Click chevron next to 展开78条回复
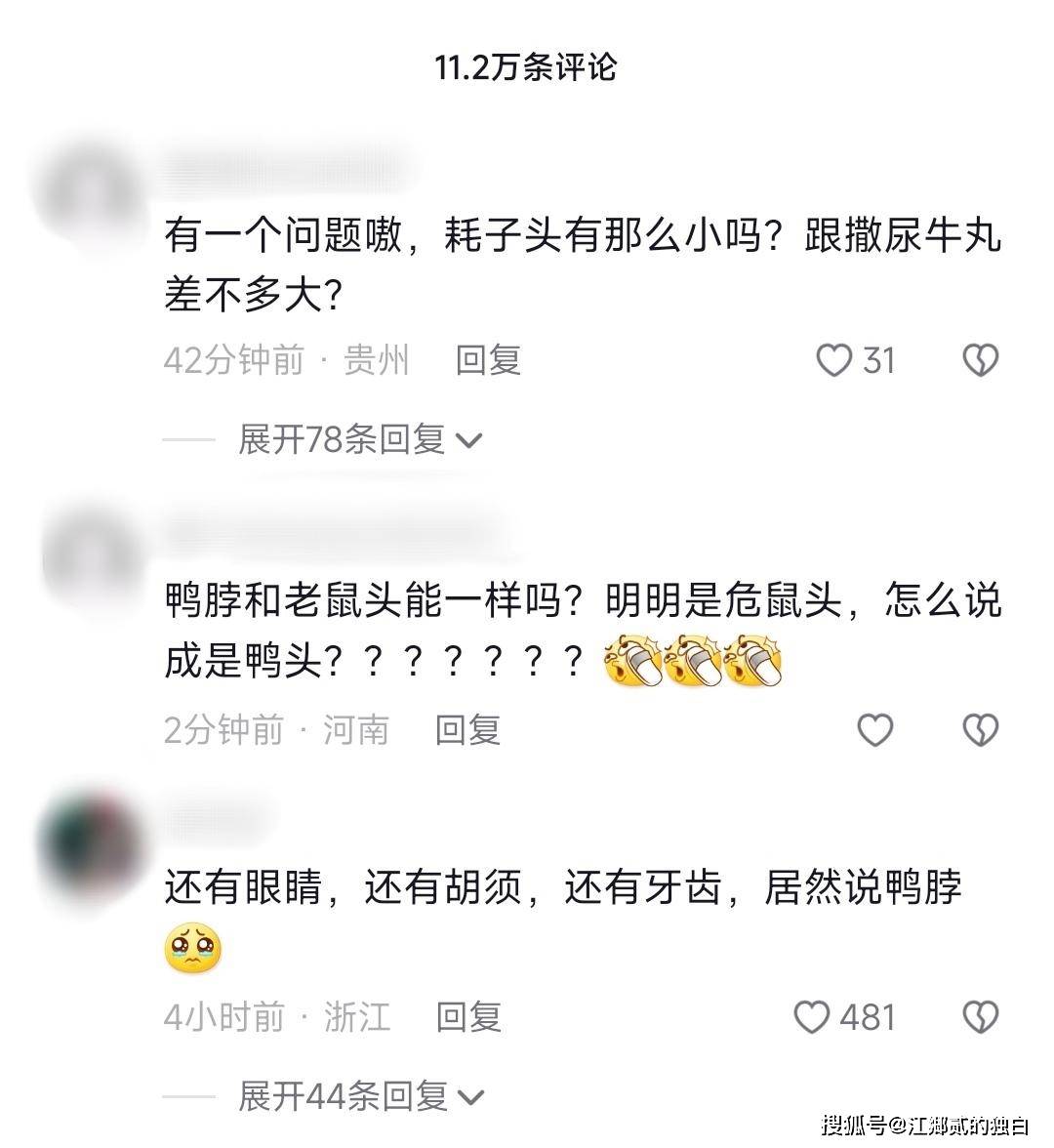 468,441
